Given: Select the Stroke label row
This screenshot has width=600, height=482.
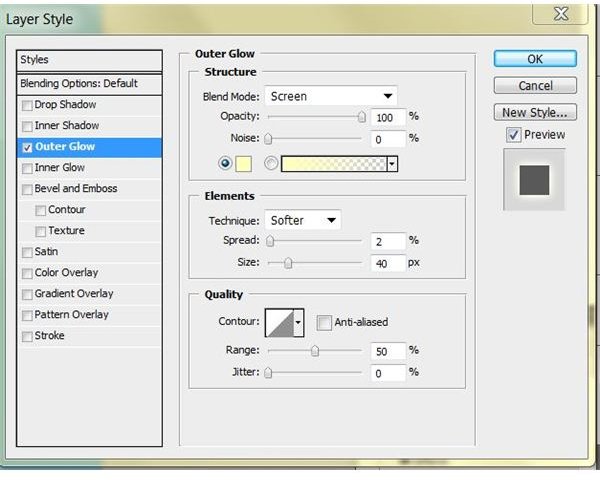Looking at the screenshot, I should 89,336.
